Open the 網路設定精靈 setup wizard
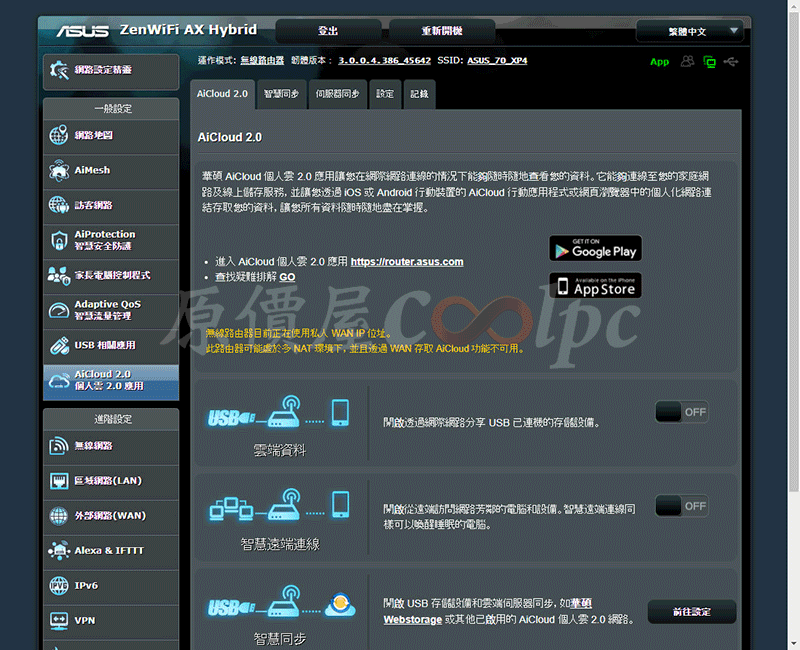Viewport: 800px width, 650px height. [111, 70]
